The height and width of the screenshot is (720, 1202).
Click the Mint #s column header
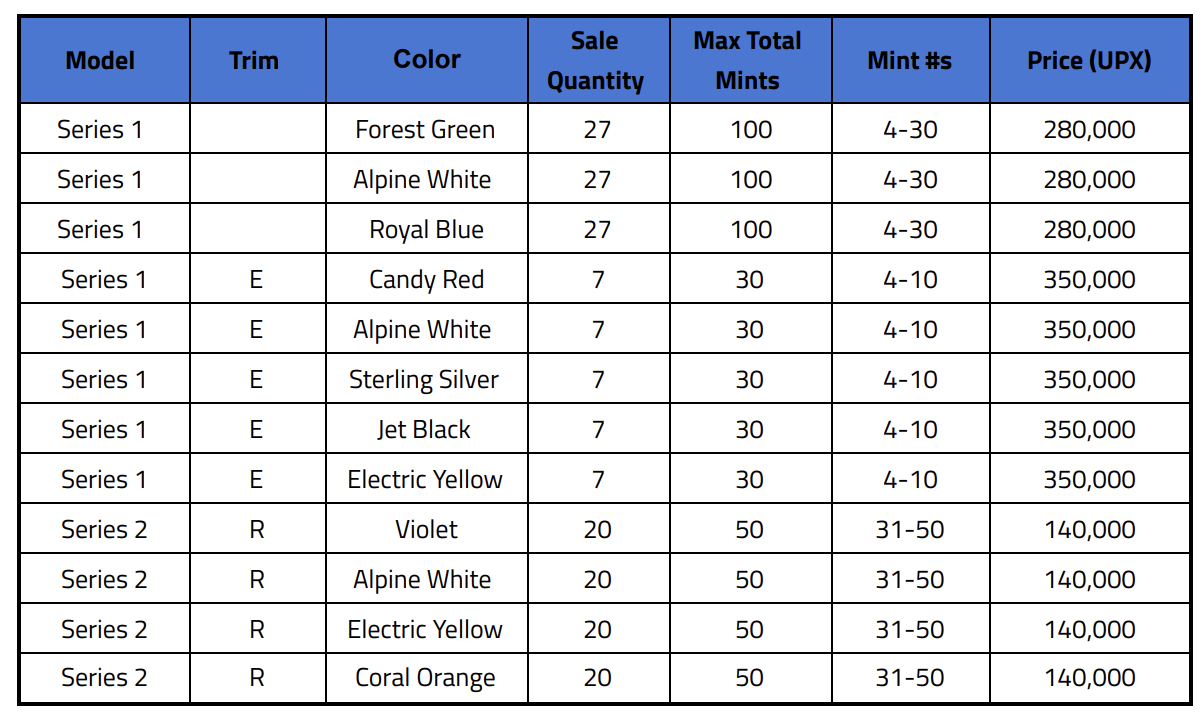pyautogui.click(x=910, y=60)
